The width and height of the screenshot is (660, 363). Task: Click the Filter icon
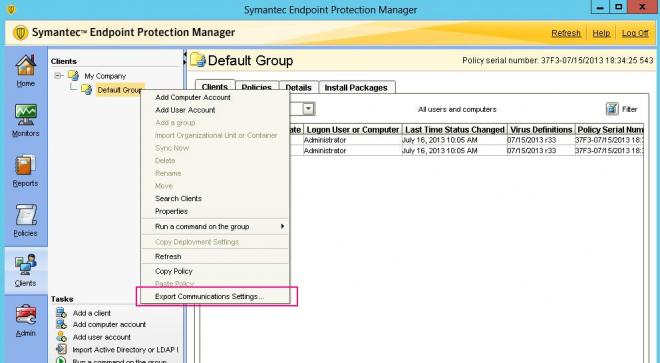pyautogui.click(x=612, y=109)
